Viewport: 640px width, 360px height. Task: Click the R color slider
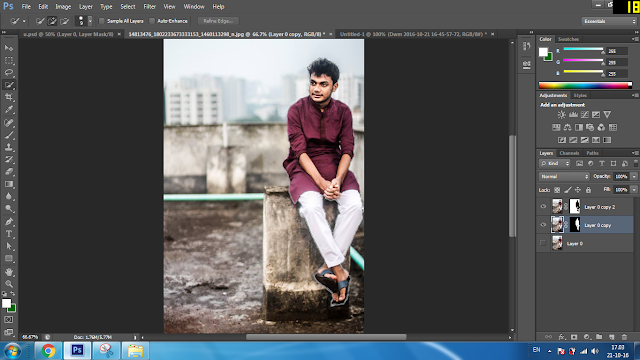coord(583,49)
